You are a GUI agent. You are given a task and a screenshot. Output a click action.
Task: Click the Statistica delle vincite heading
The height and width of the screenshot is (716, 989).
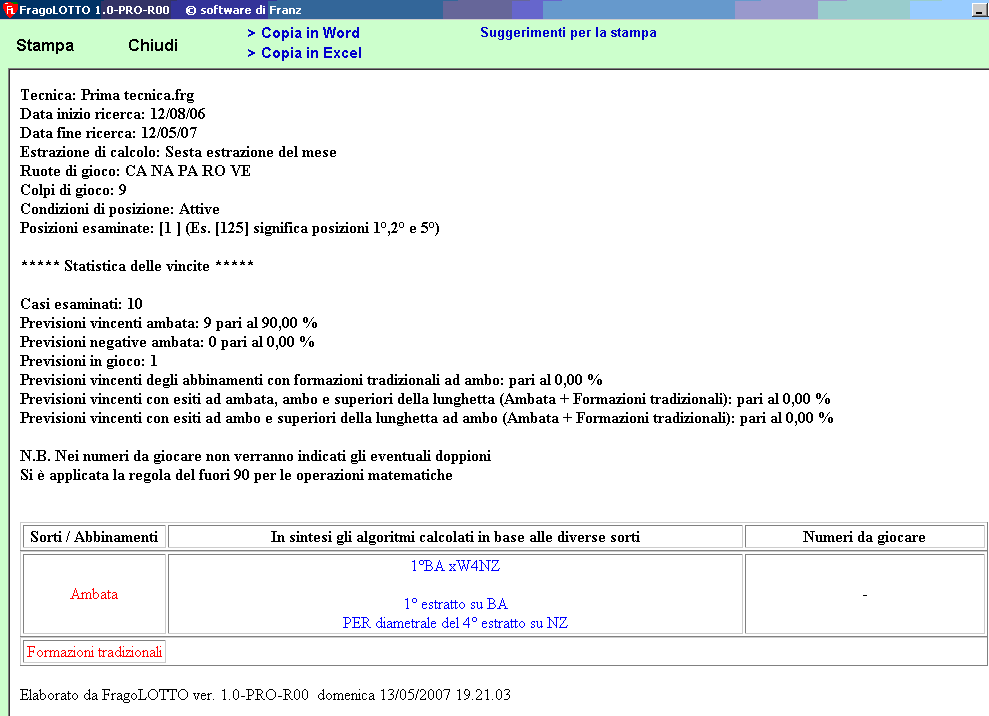(x=137, y=266)
